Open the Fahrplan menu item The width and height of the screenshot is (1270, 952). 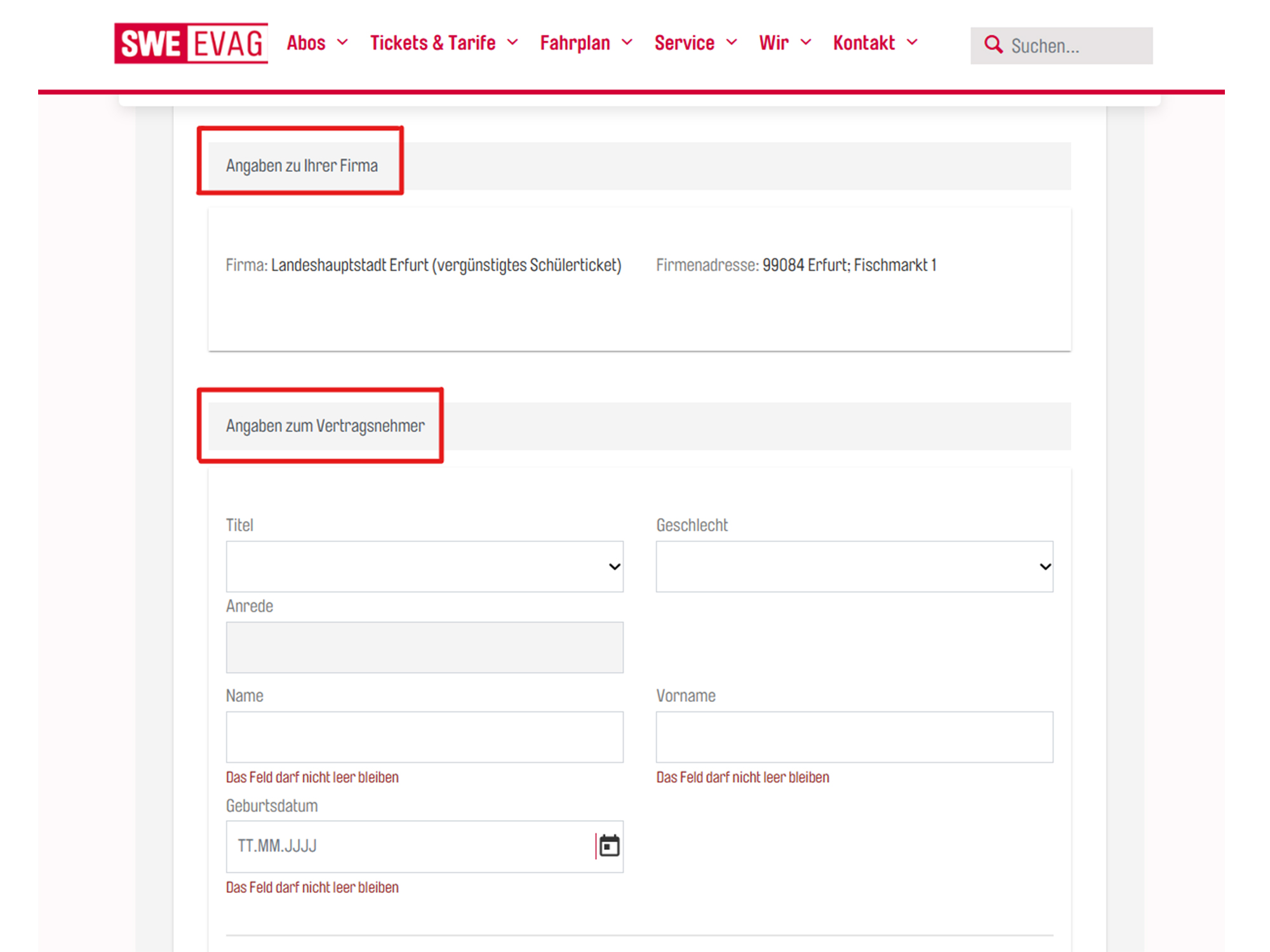coord(575,43)
